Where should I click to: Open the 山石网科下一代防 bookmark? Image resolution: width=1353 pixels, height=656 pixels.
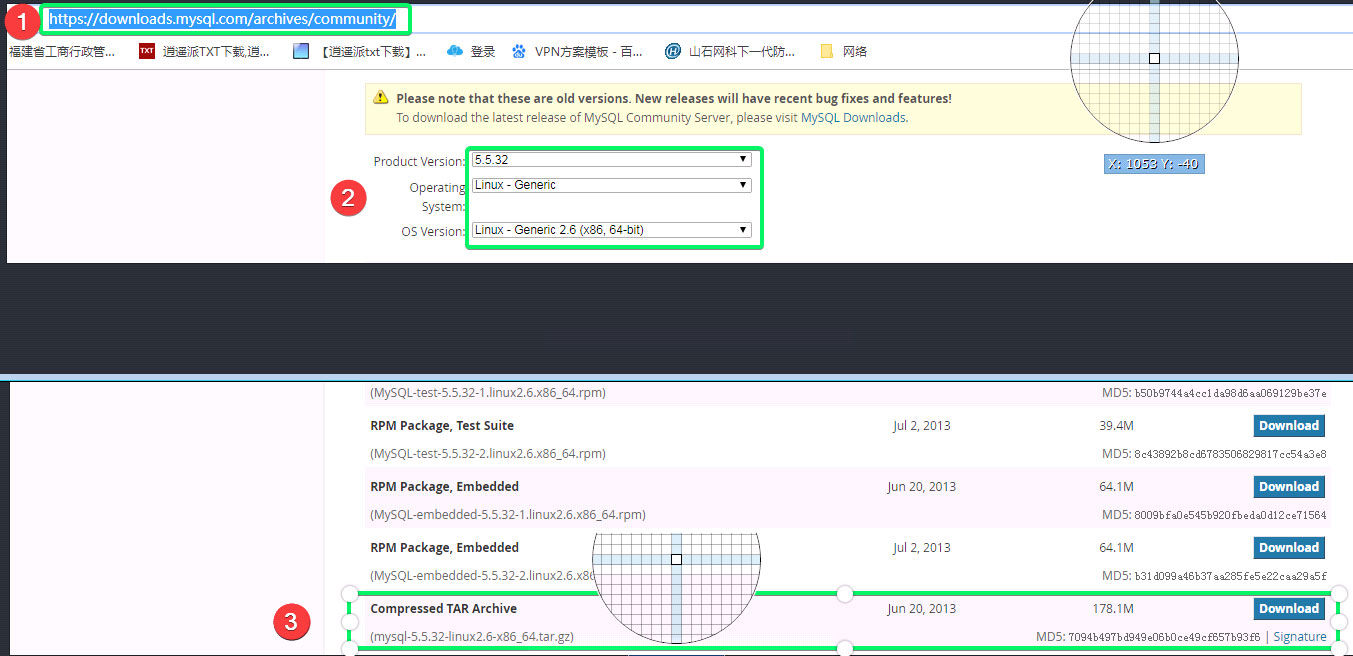742,51
